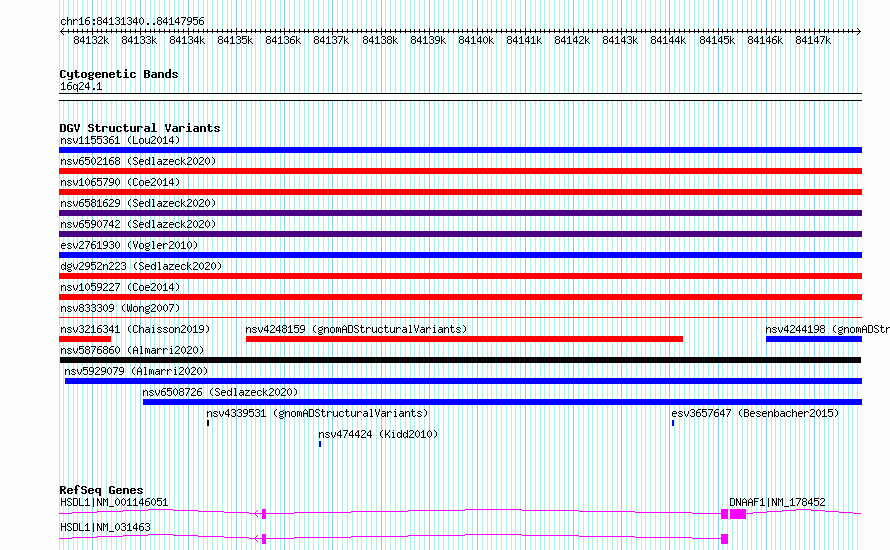The width and height of the screenshot is (890, 550).
Task: Open the nsv4244198 variant label
Action: tap(827, 329)
